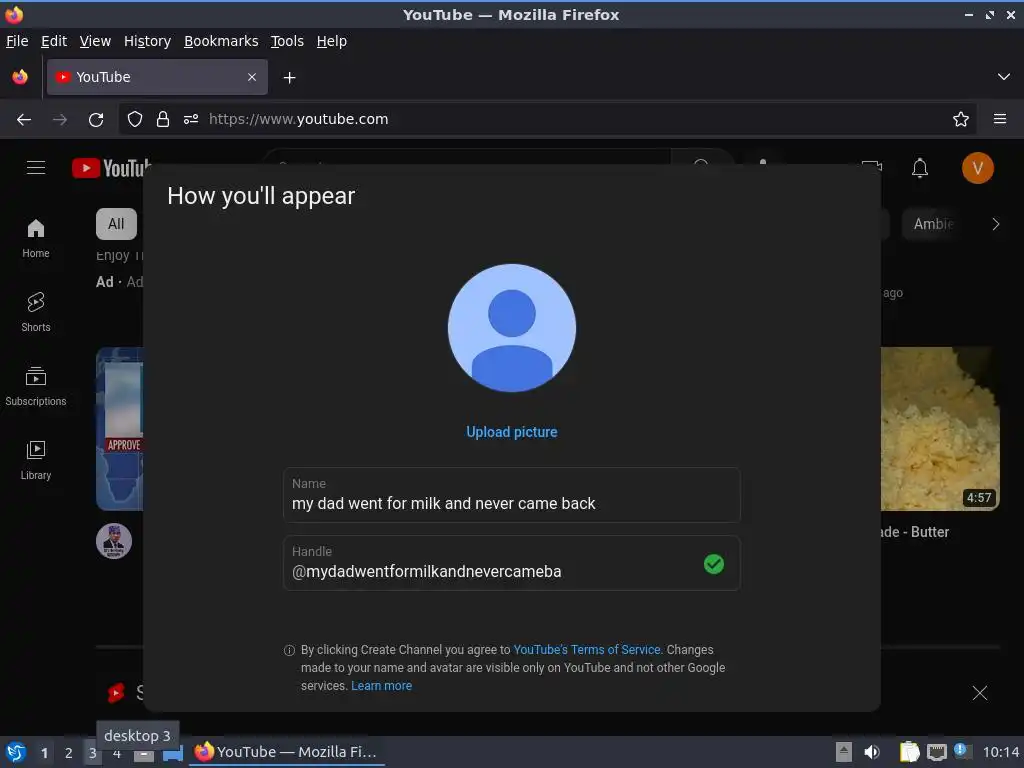The width and height of the screenshot is (1024, 768).
Task: Switch to desktop 4
Action: click(117, 755)
